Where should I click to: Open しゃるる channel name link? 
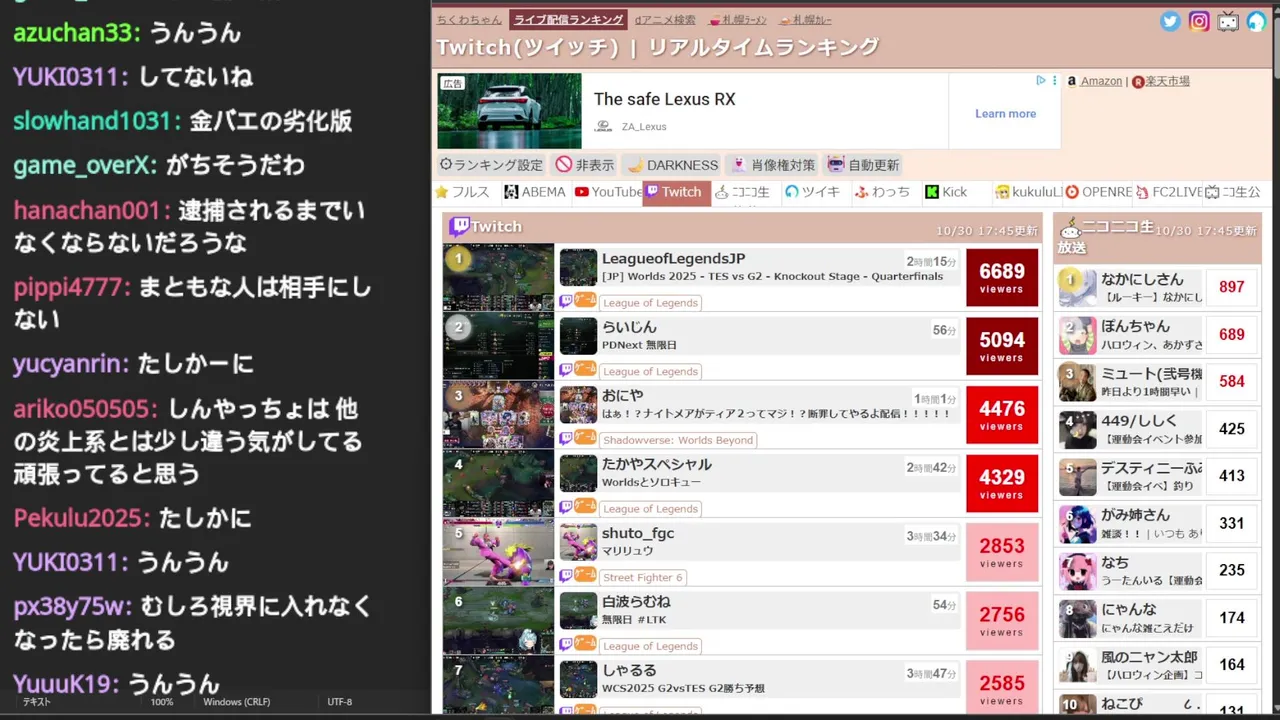pyautogui.click(x=629, y=671)
